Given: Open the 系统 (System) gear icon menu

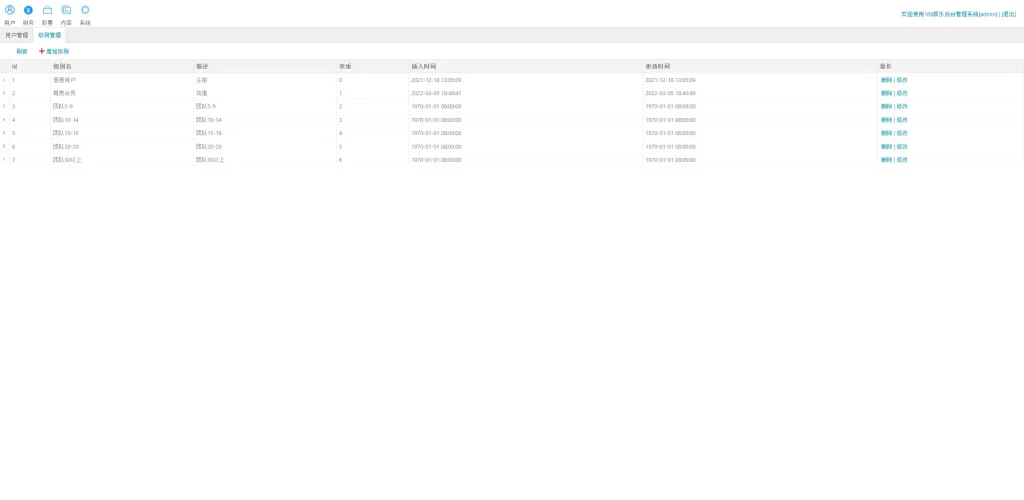Looking at the screenshot, I should point(85,11).
